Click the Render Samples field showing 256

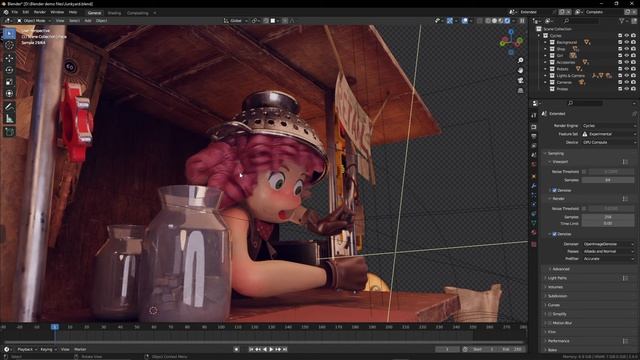[x=608, y=217]
